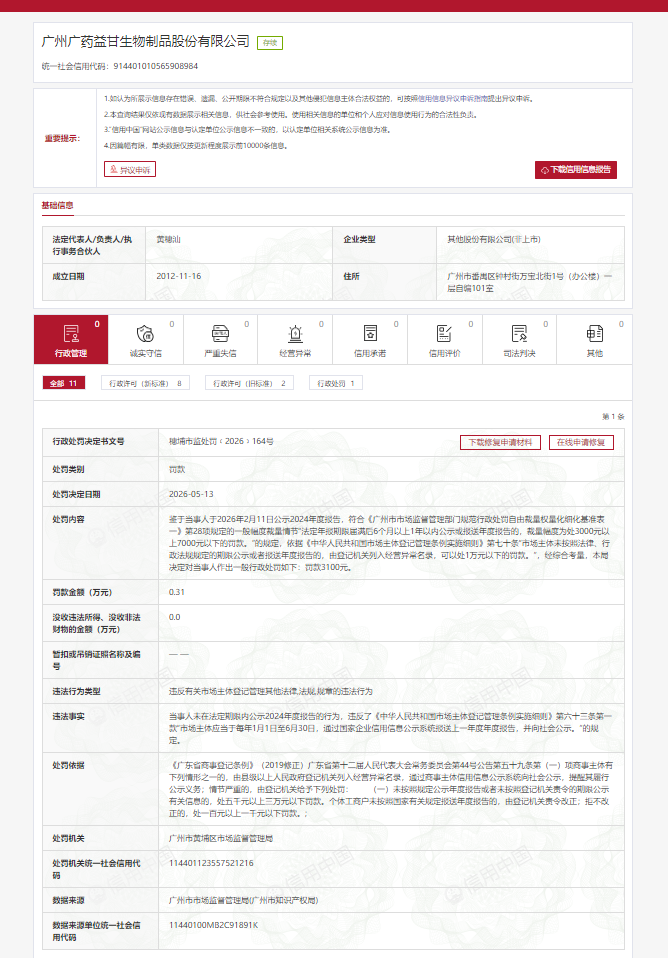Filter by 行政许可(旧标准) 2

point(249,383)
